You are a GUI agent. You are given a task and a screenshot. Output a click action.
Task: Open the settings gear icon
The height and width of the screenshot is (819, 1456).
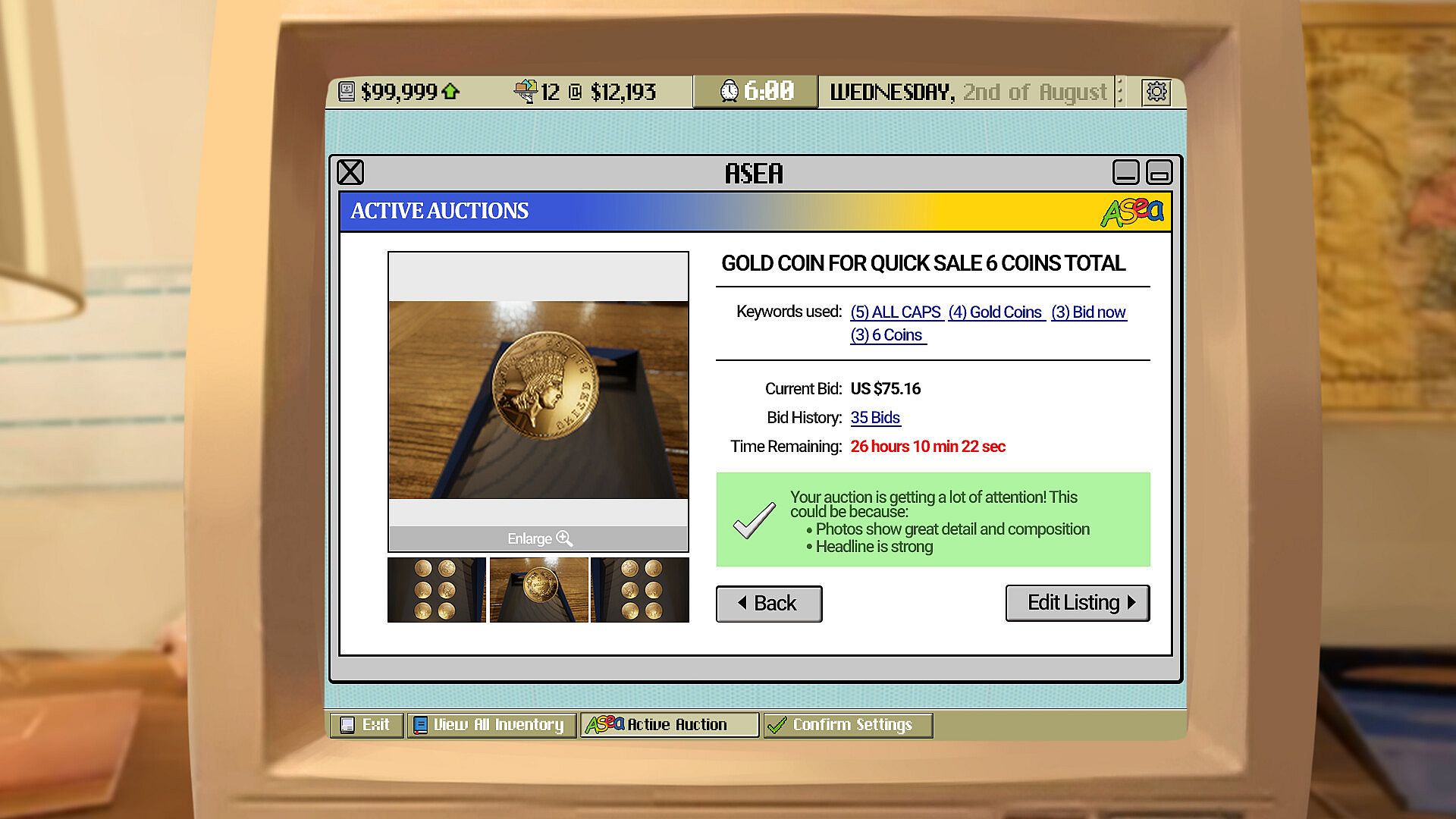(1156, 92)
